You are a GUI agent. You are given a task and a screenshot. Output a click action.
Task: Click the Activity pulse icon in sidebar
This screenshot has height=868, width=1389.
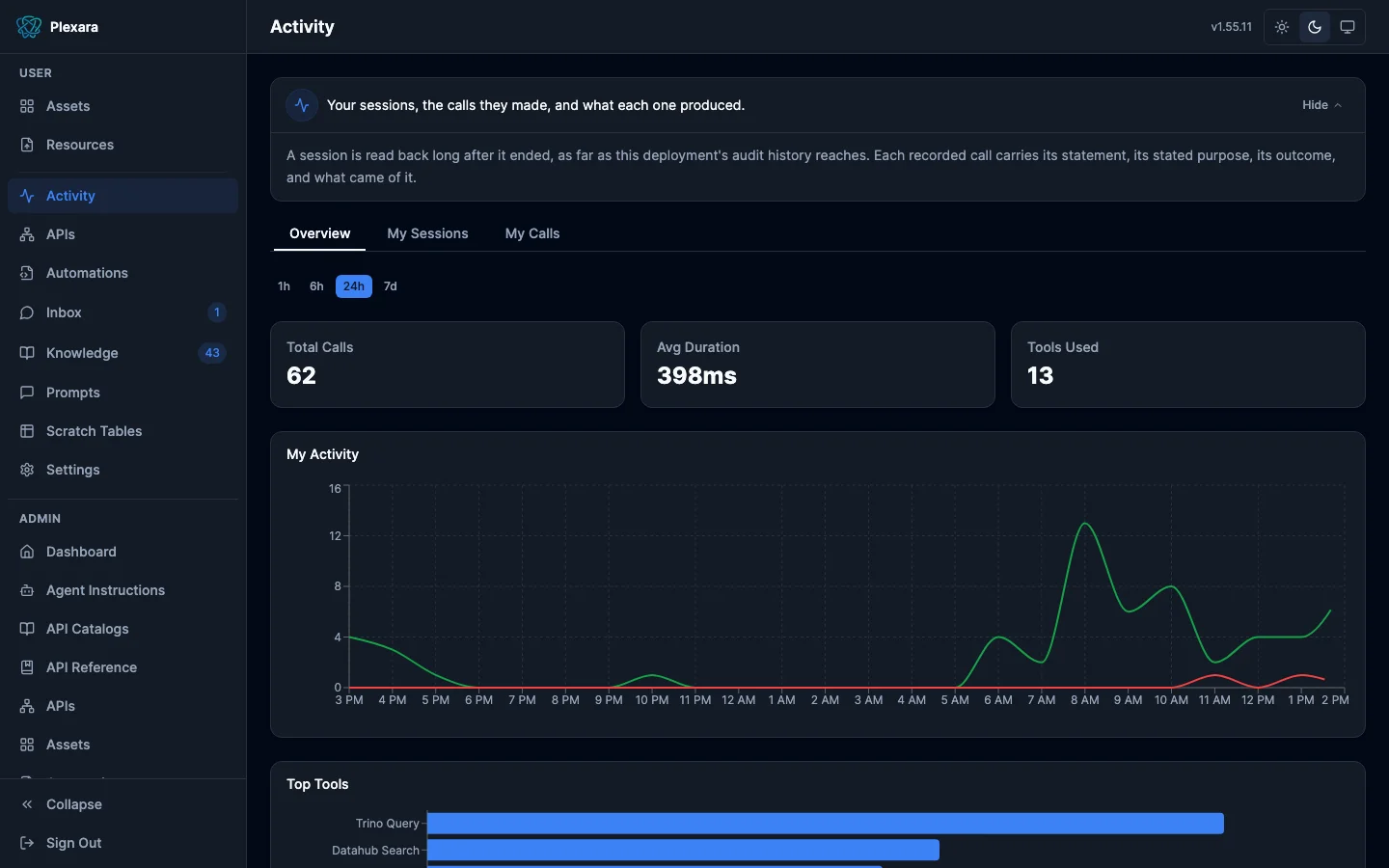27,196
